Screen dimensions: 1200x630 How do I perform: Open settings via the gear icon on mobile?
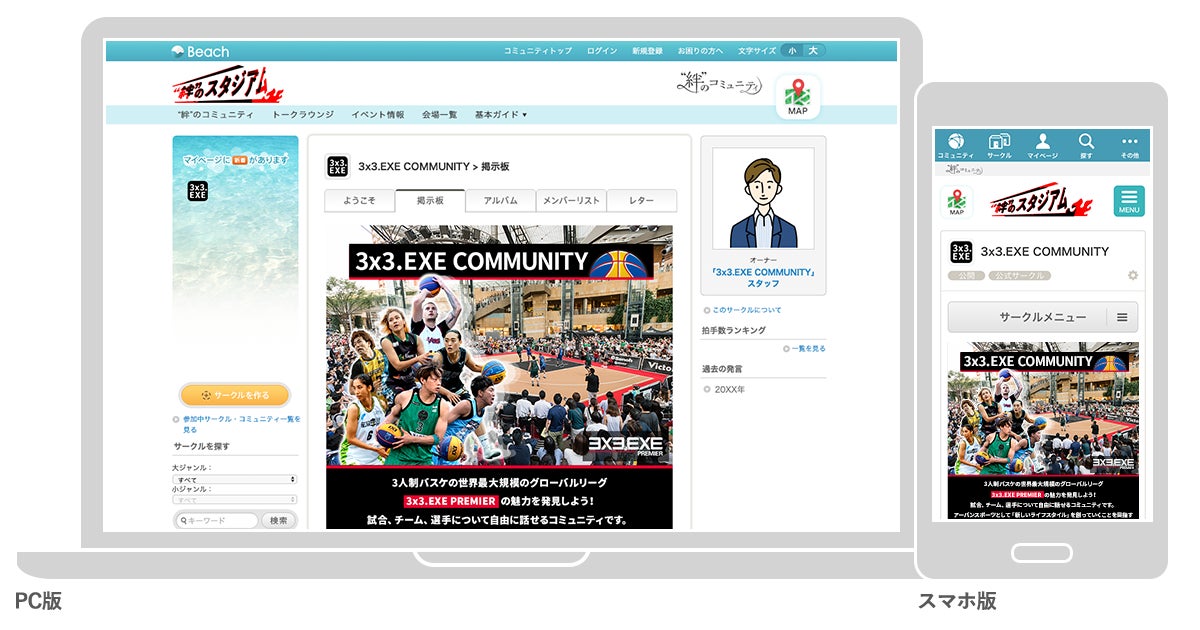[x=1132, y=275]
